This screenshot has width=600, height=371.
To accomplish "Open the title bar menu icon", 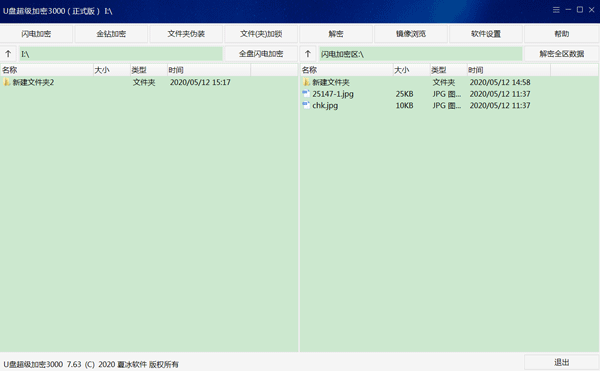I will point(556,10).
